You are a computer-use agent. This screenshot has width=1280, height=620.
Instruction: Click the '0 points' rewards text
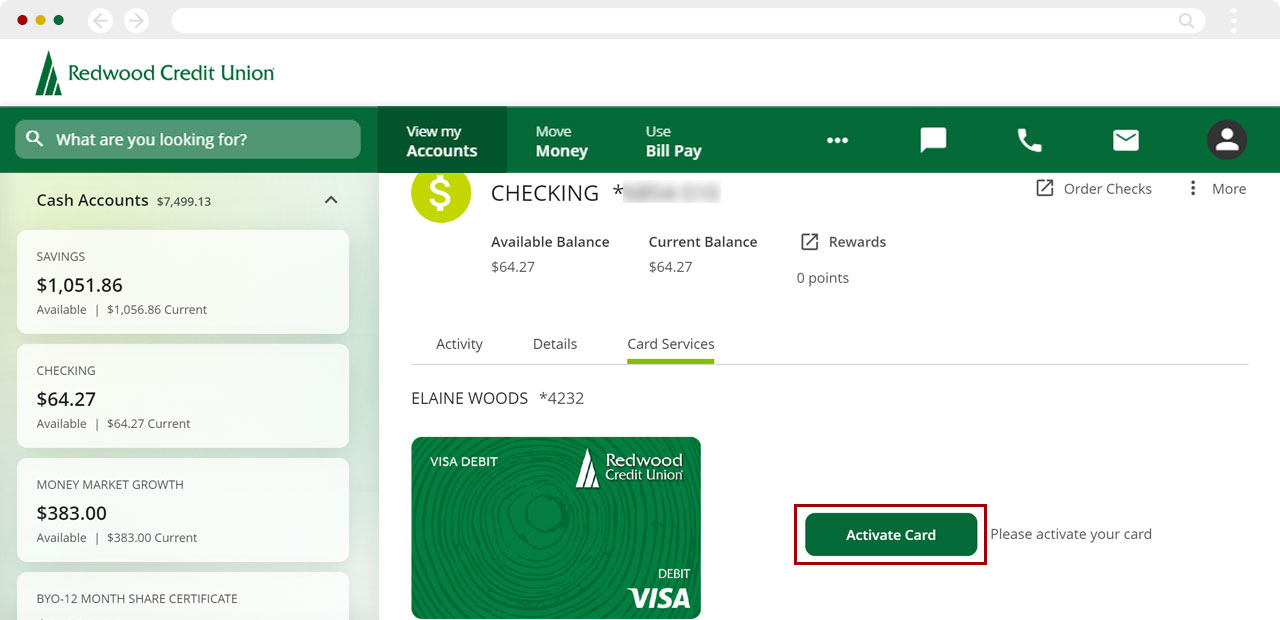[823, 278]
